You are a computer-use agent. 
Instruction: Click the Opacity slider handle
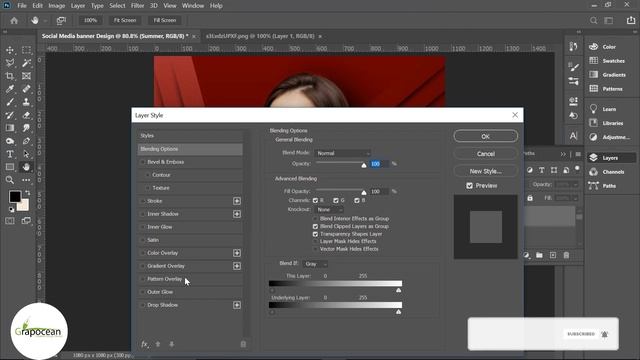point(364,165)
